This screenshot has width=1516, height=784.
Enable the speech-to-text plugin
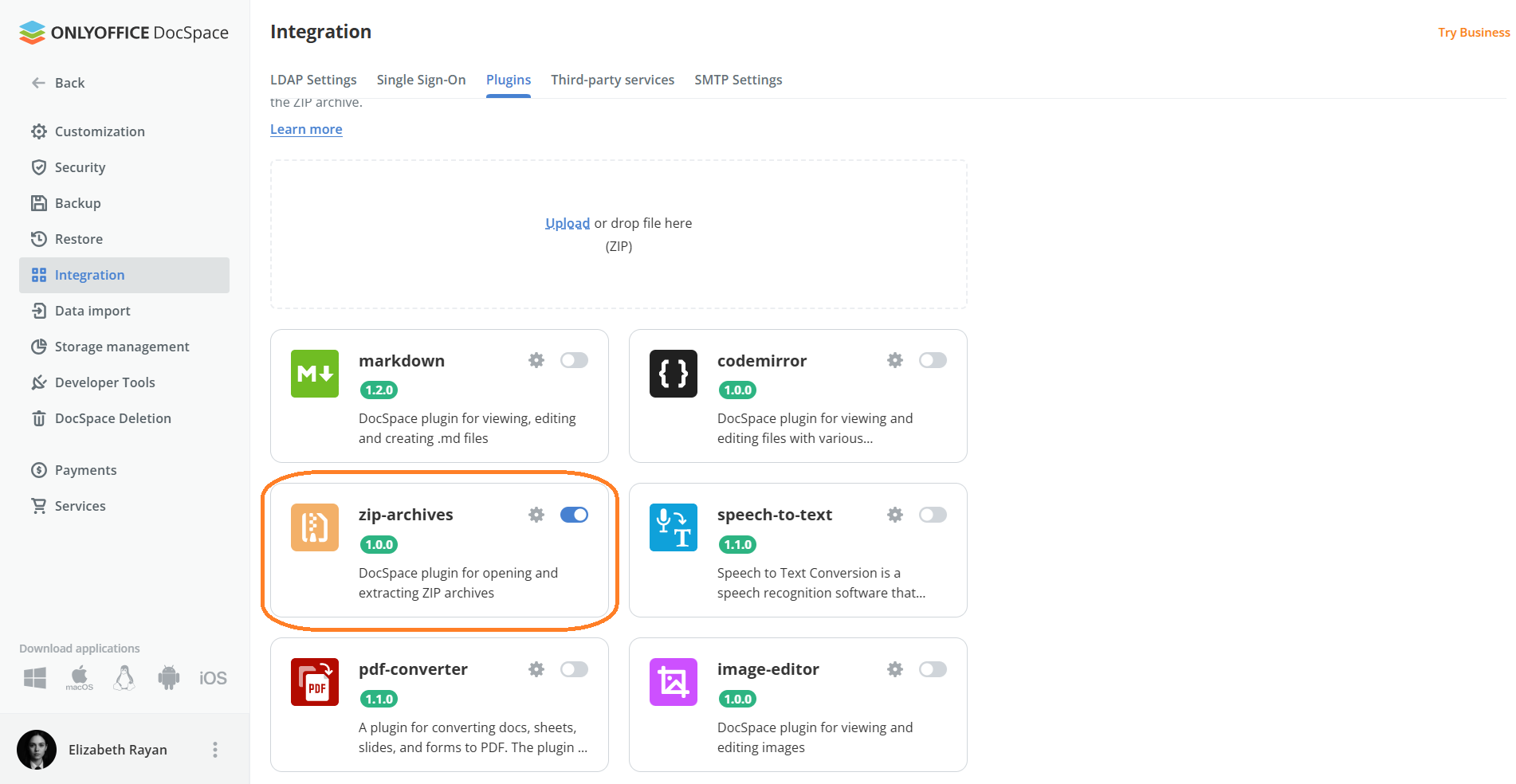pyautogui.click(x=933, y=515)
